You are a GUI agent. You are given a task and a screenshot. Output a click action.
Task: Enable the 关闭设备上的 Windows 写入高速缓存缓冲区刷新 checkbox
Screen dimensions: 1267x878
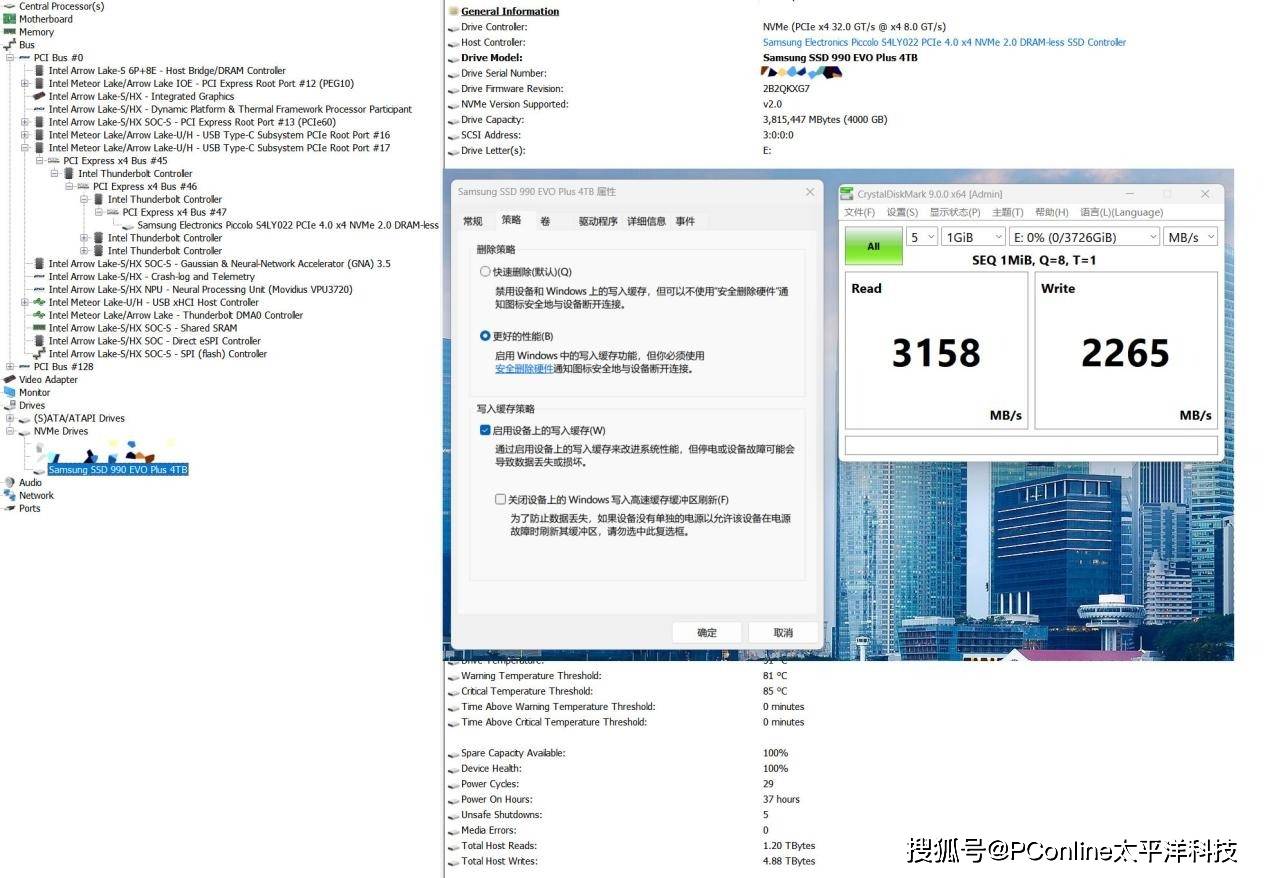tap(501, 500)
